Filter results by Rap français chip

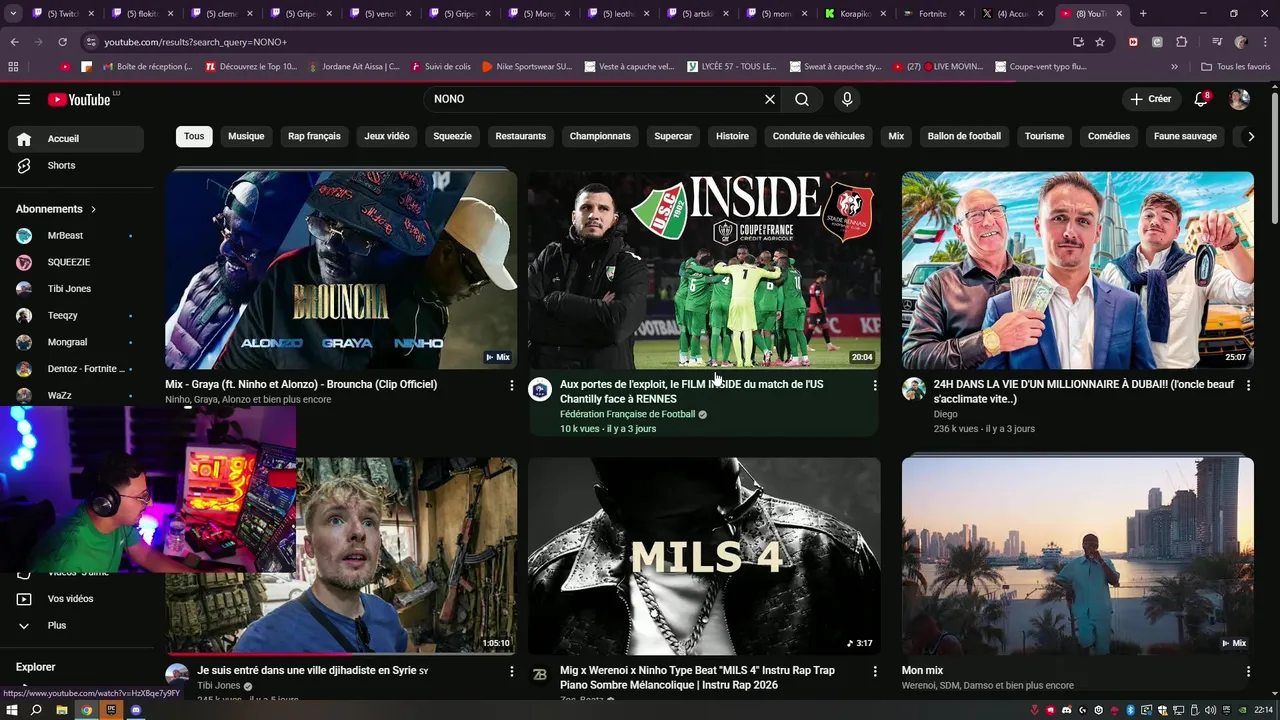314,136
